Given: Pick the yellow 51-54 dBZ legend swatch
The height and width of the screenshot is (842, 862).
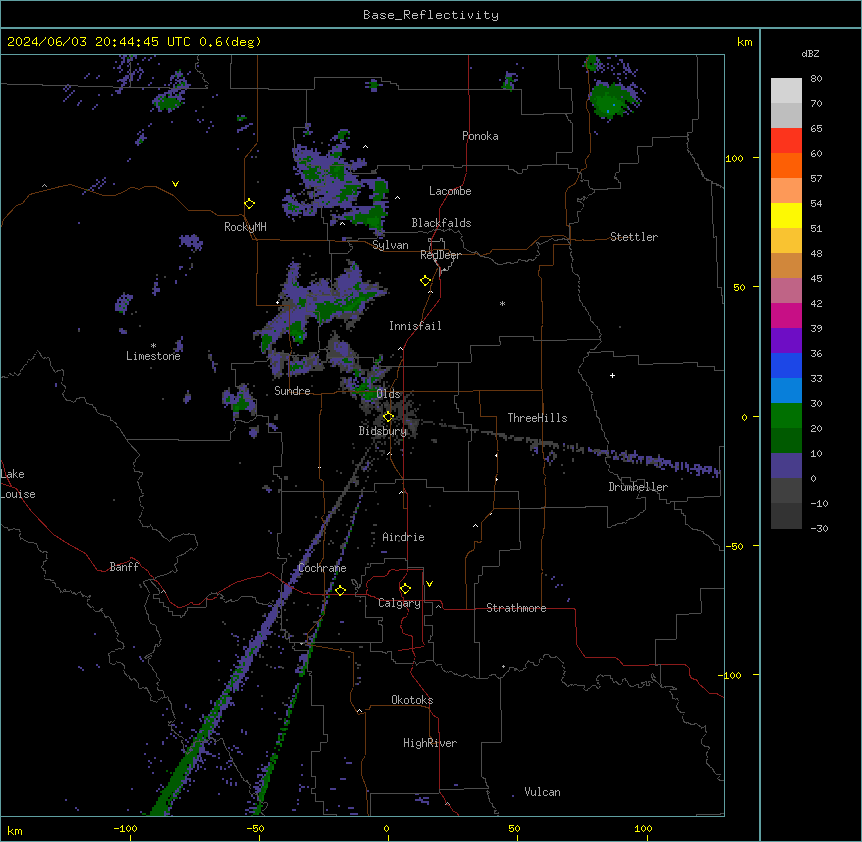Looking at the screenshot, I should click(786, 215).
